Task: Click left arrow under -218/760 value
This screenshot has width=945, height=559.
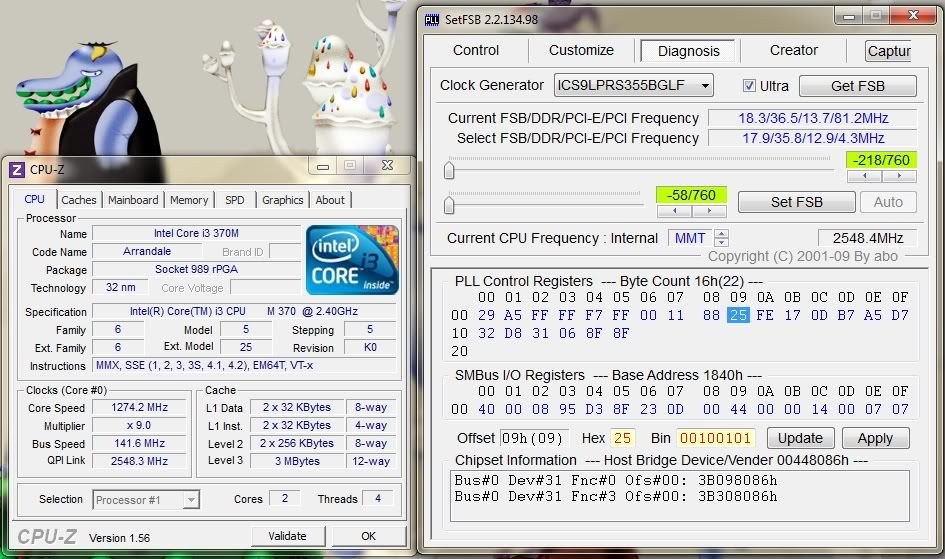Action: click(865, 176)
